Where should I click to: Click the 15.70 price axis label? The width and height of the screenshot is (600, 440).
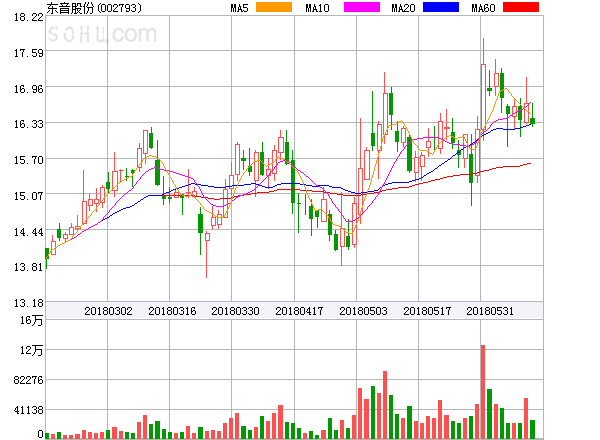[x=29, y=160]
